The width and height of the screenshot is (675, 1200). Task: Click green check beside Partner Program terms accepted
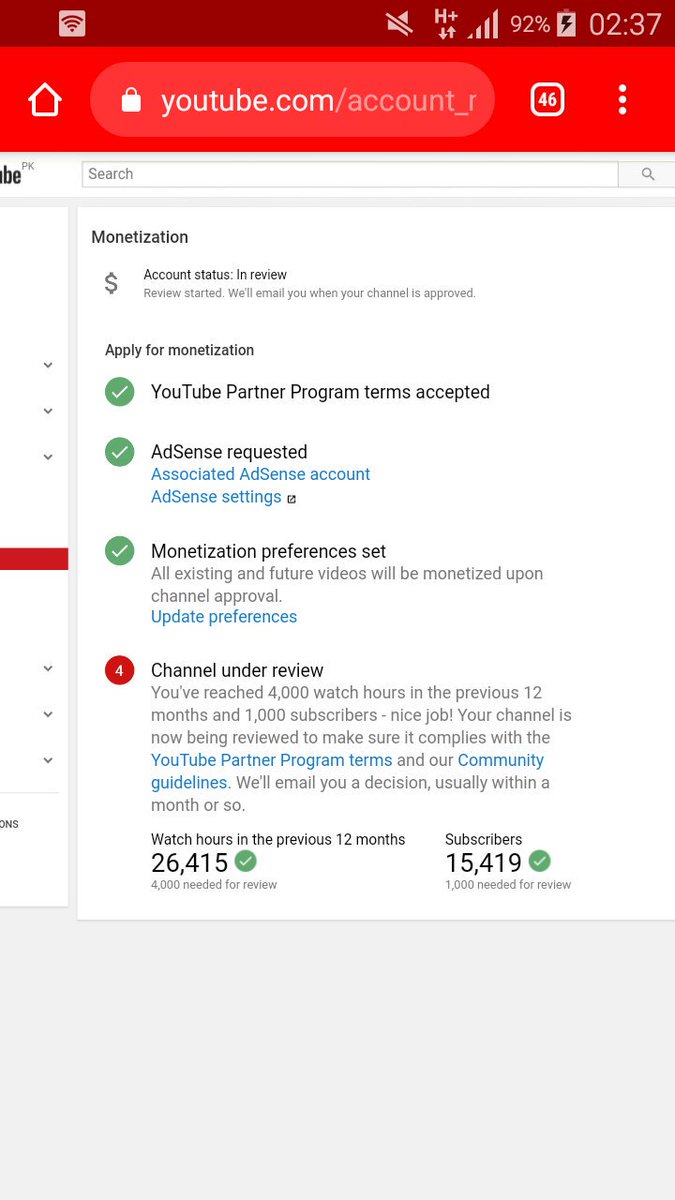point(120,392)
